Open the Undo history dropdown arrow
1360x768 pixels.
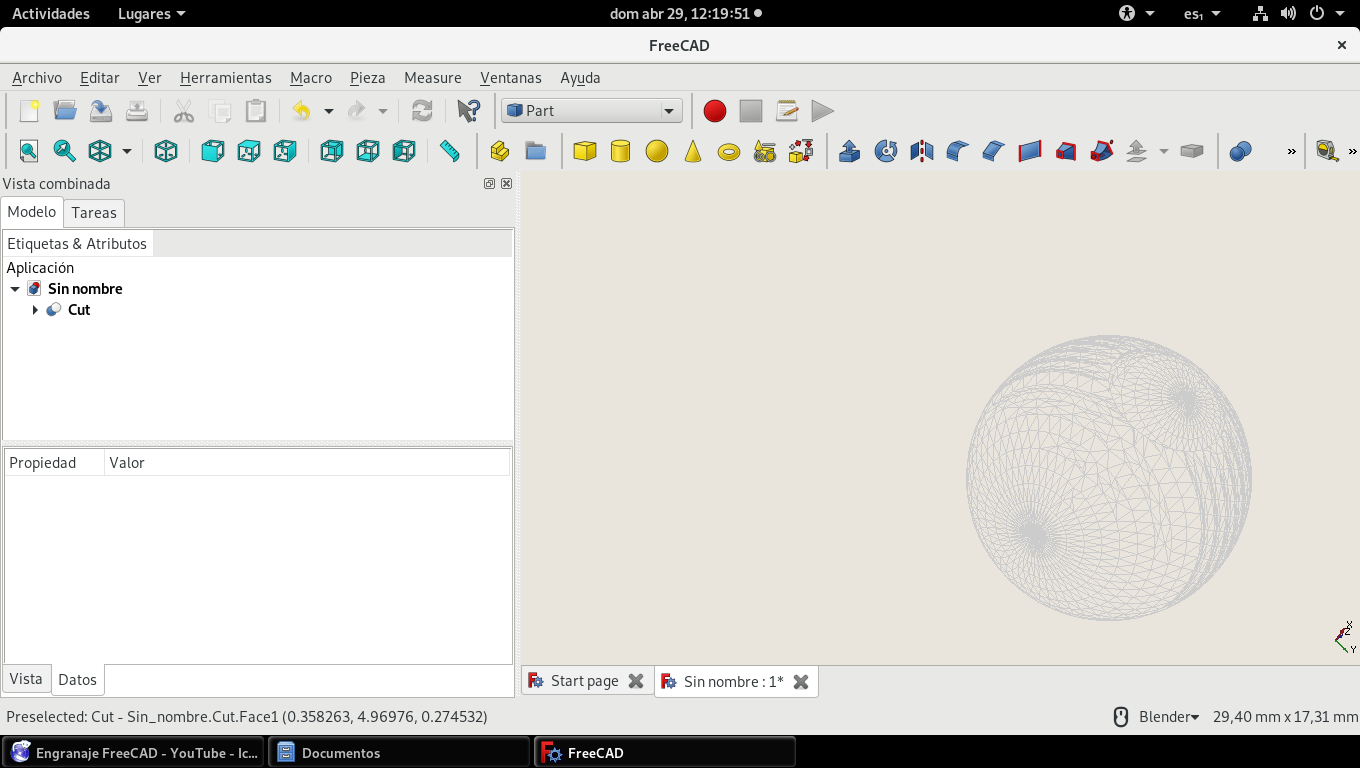(x=328, y=111)
